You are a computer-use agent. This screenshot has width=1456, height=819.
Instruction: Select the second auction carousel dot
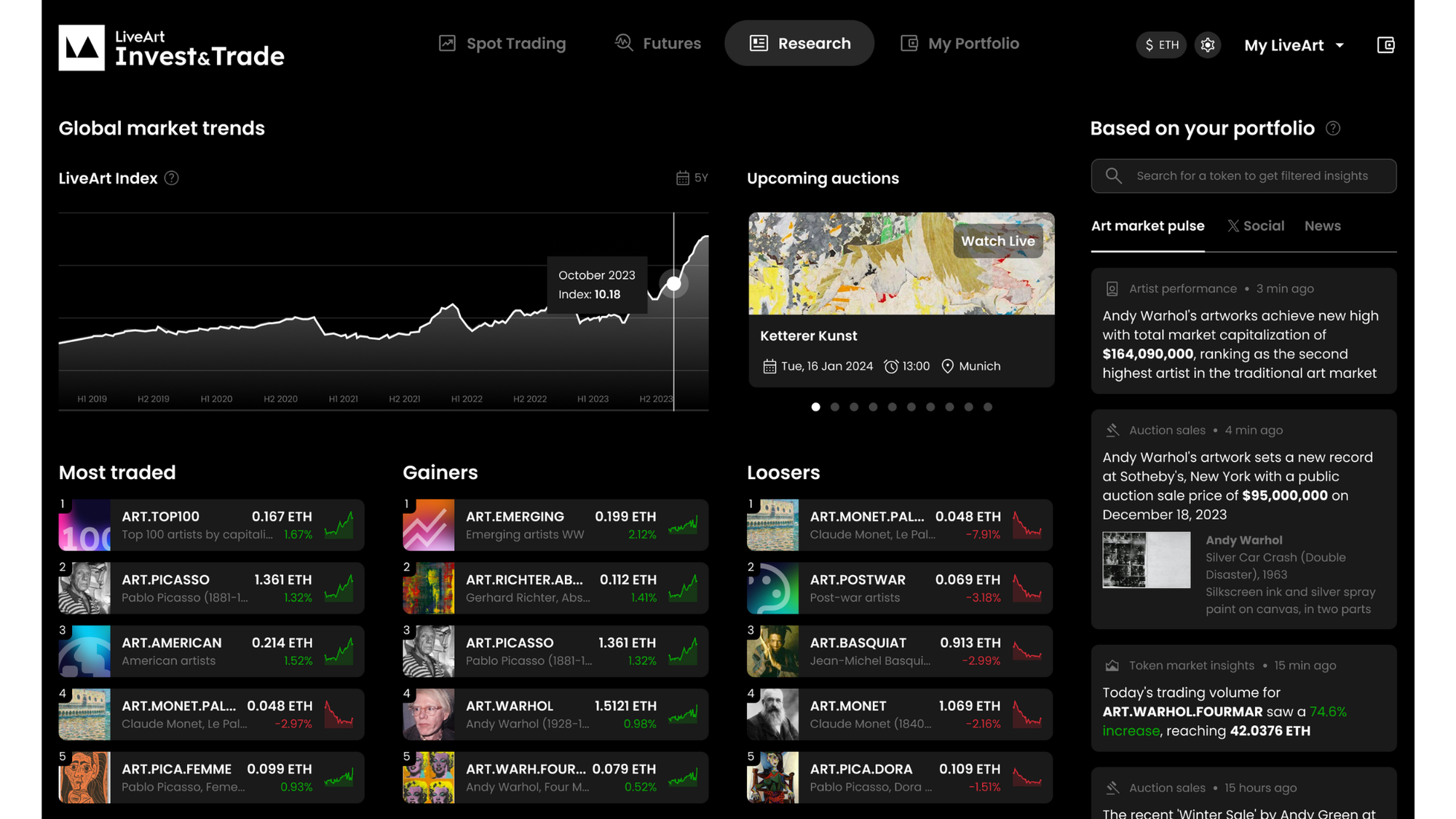pos(835,407)
